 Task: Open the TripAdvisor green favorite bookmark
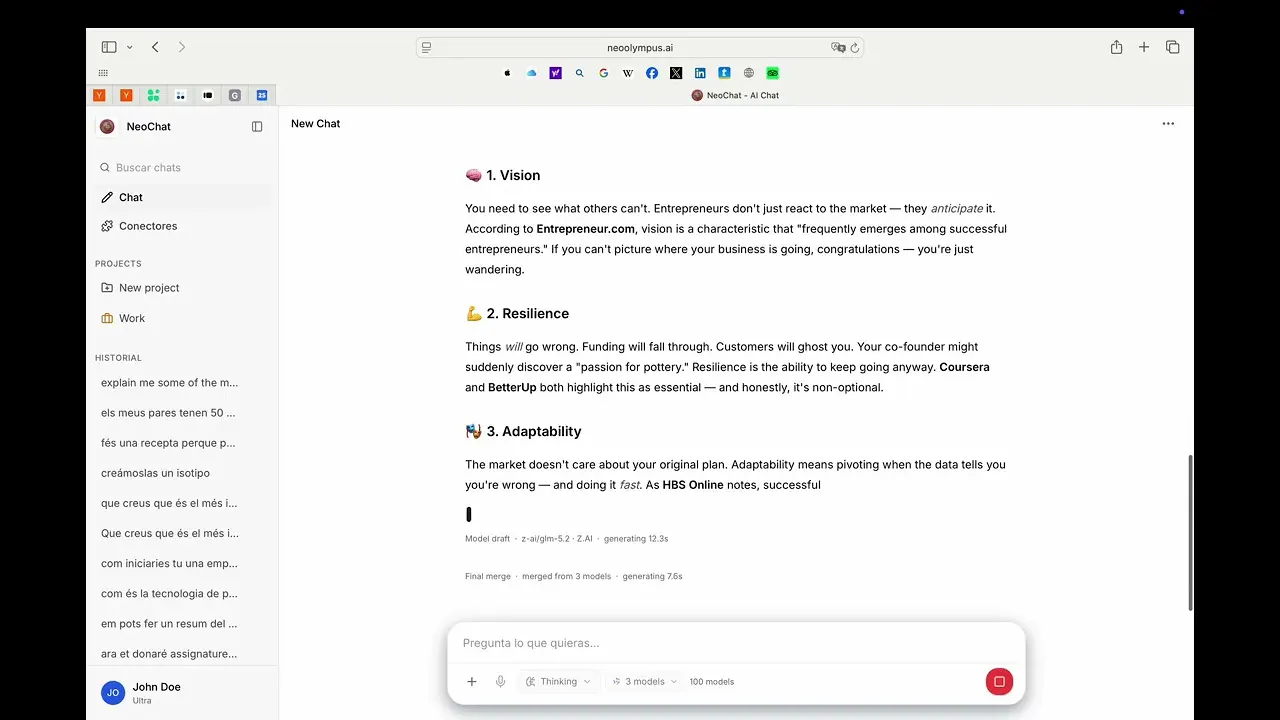[773, 73]
